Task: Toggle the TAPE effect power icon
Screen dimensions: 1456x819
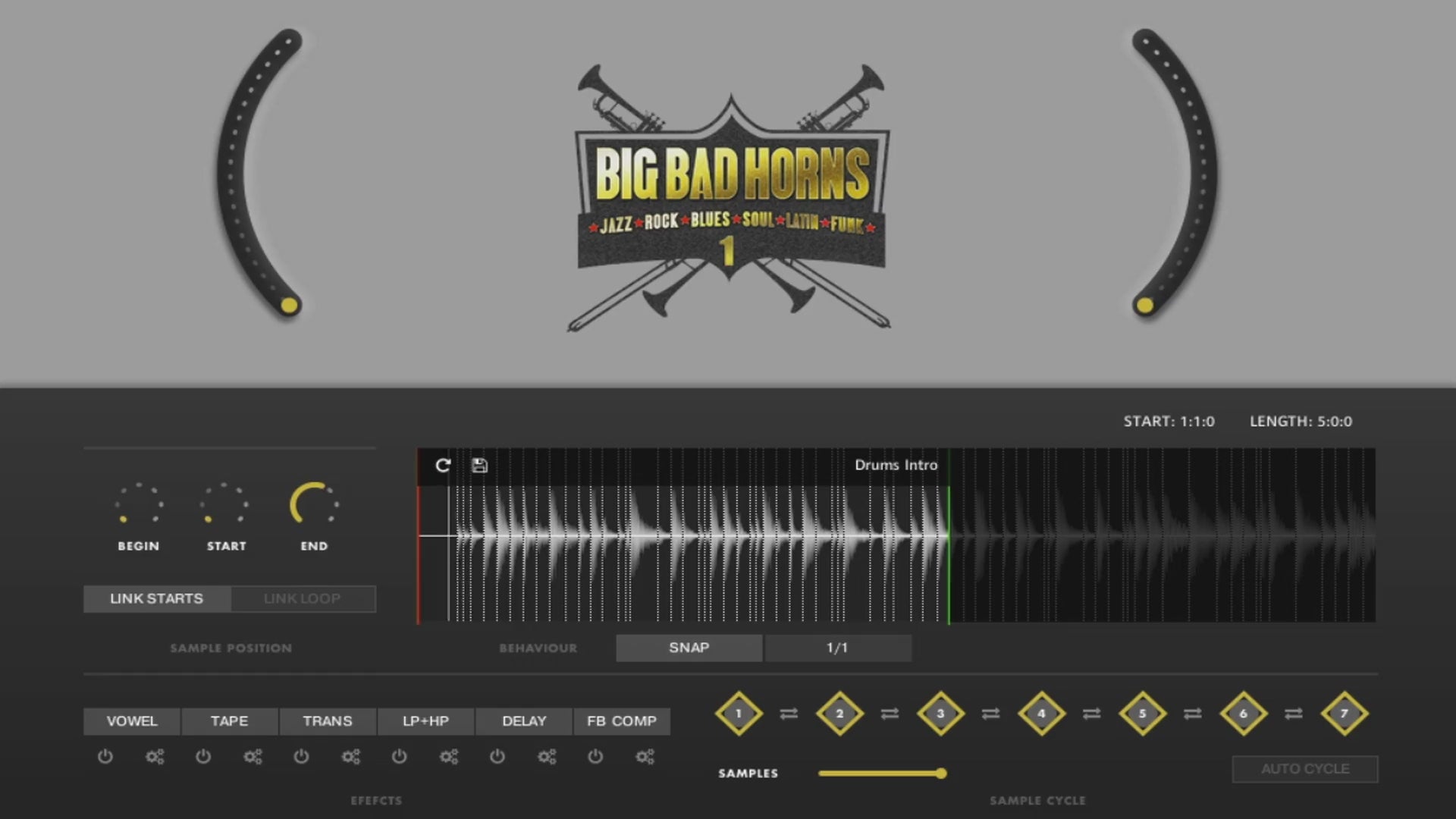Action: tap(203, 756)
